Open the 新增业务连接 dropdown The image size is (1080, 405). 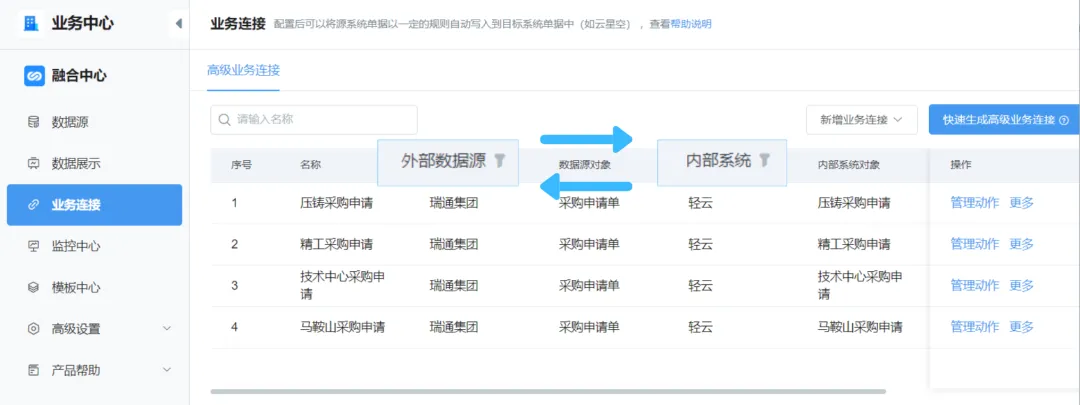861,120
